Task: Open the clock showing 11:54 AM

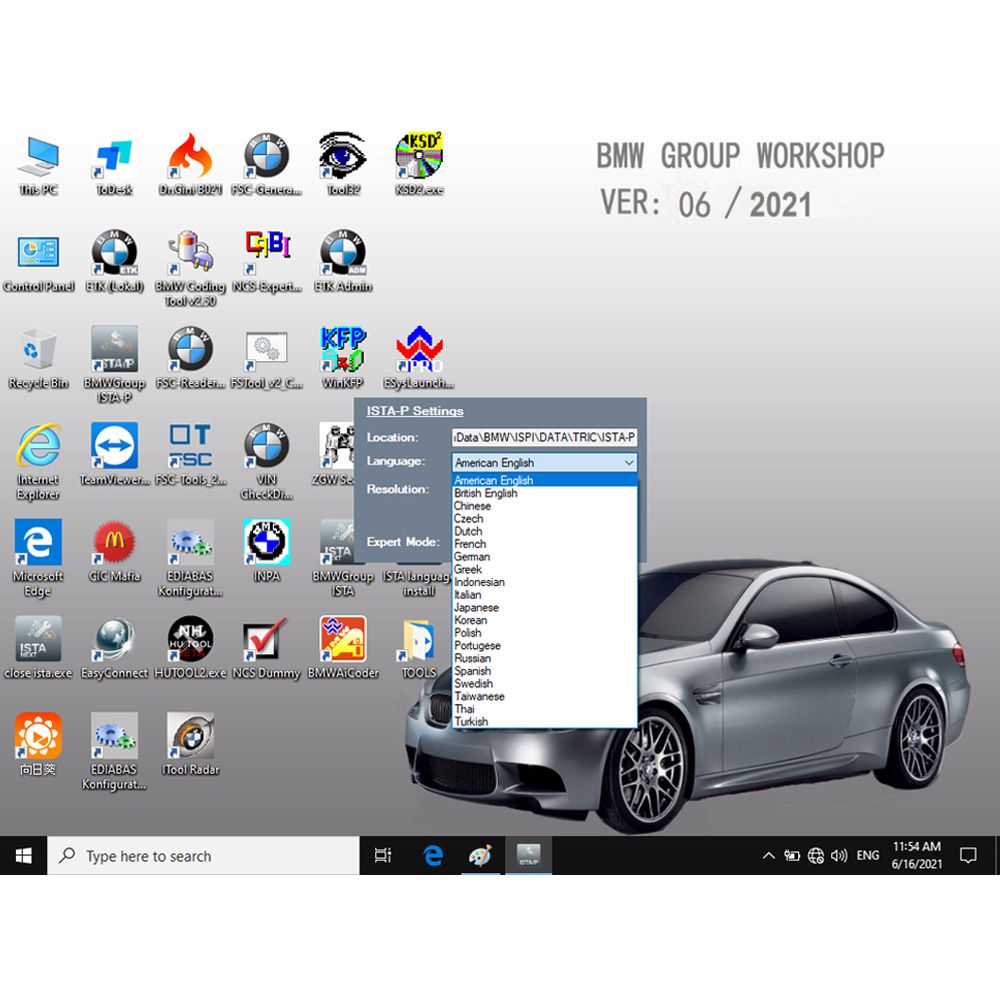Action: [916, 856]
